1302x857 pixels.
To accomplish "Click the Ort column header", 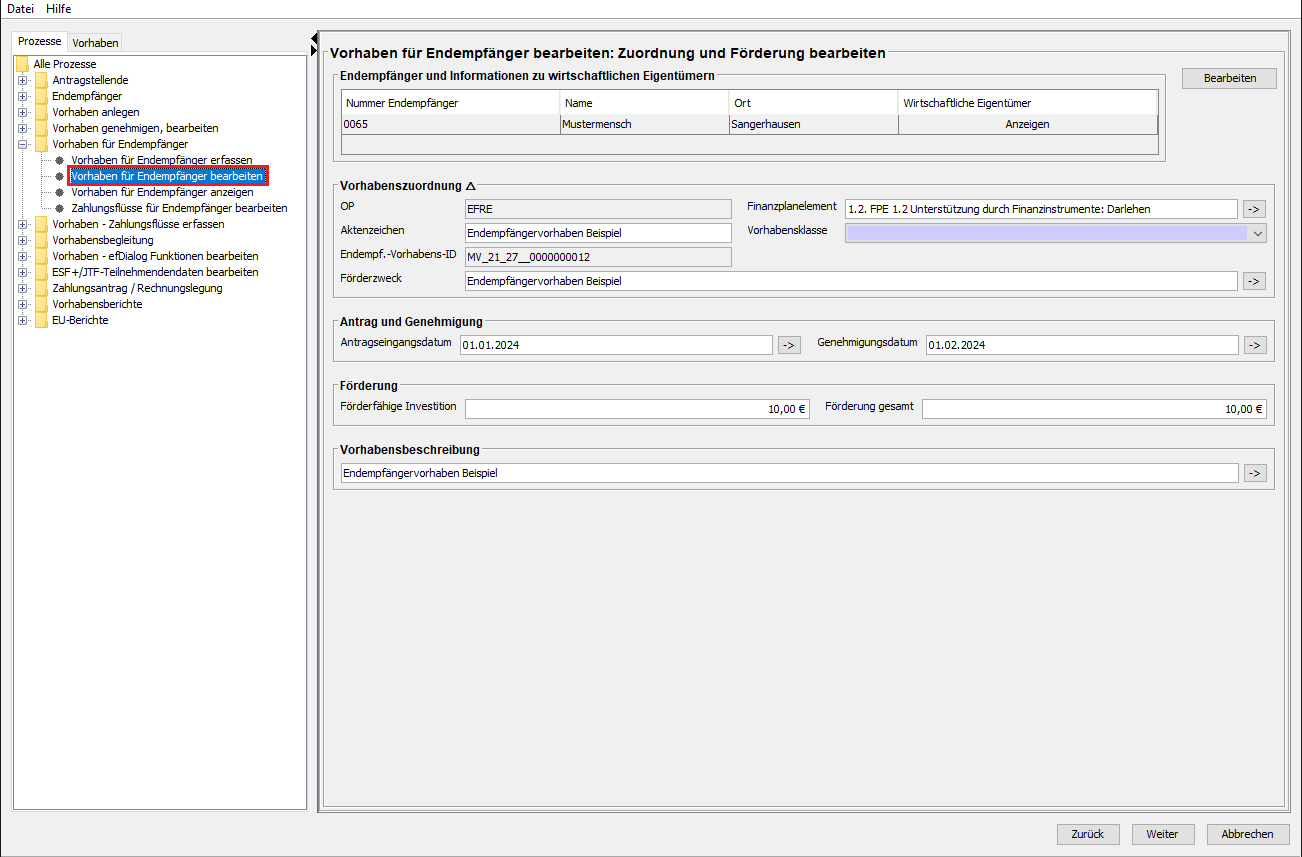I will coord(814,103).
